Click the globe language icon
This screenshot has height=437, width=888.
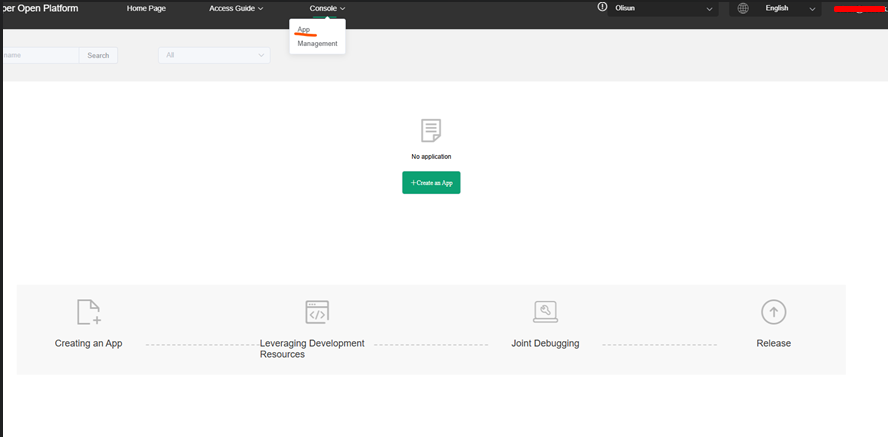(x=742, y=8)
